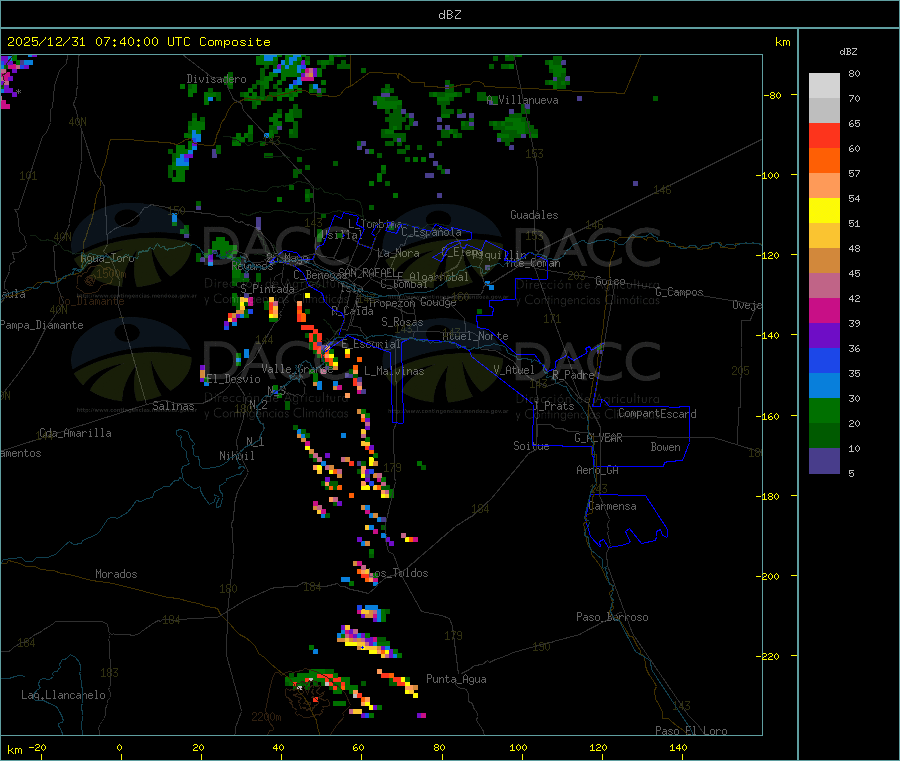Click the Atuel_Norte map label
Viewport: 900px width, 761px height.
[x=475, y=336]
